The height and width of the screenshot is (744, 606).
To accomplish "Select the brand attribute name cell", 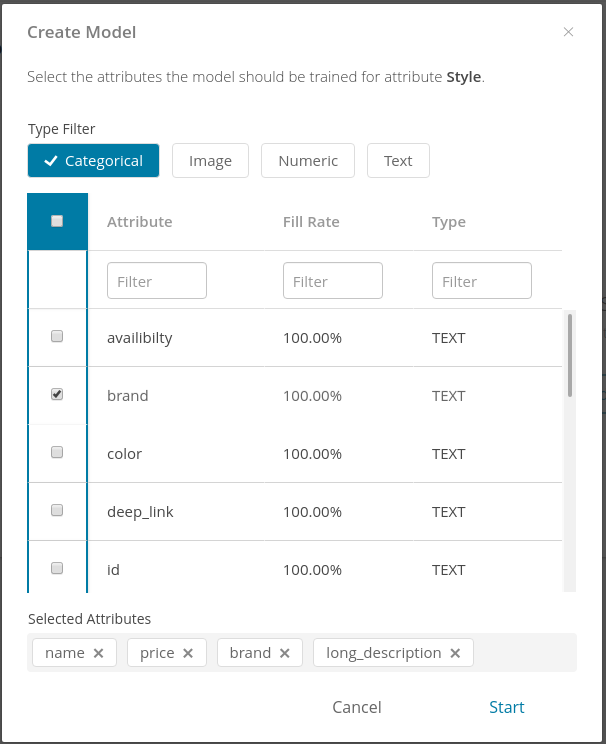I will click(128, 396).
